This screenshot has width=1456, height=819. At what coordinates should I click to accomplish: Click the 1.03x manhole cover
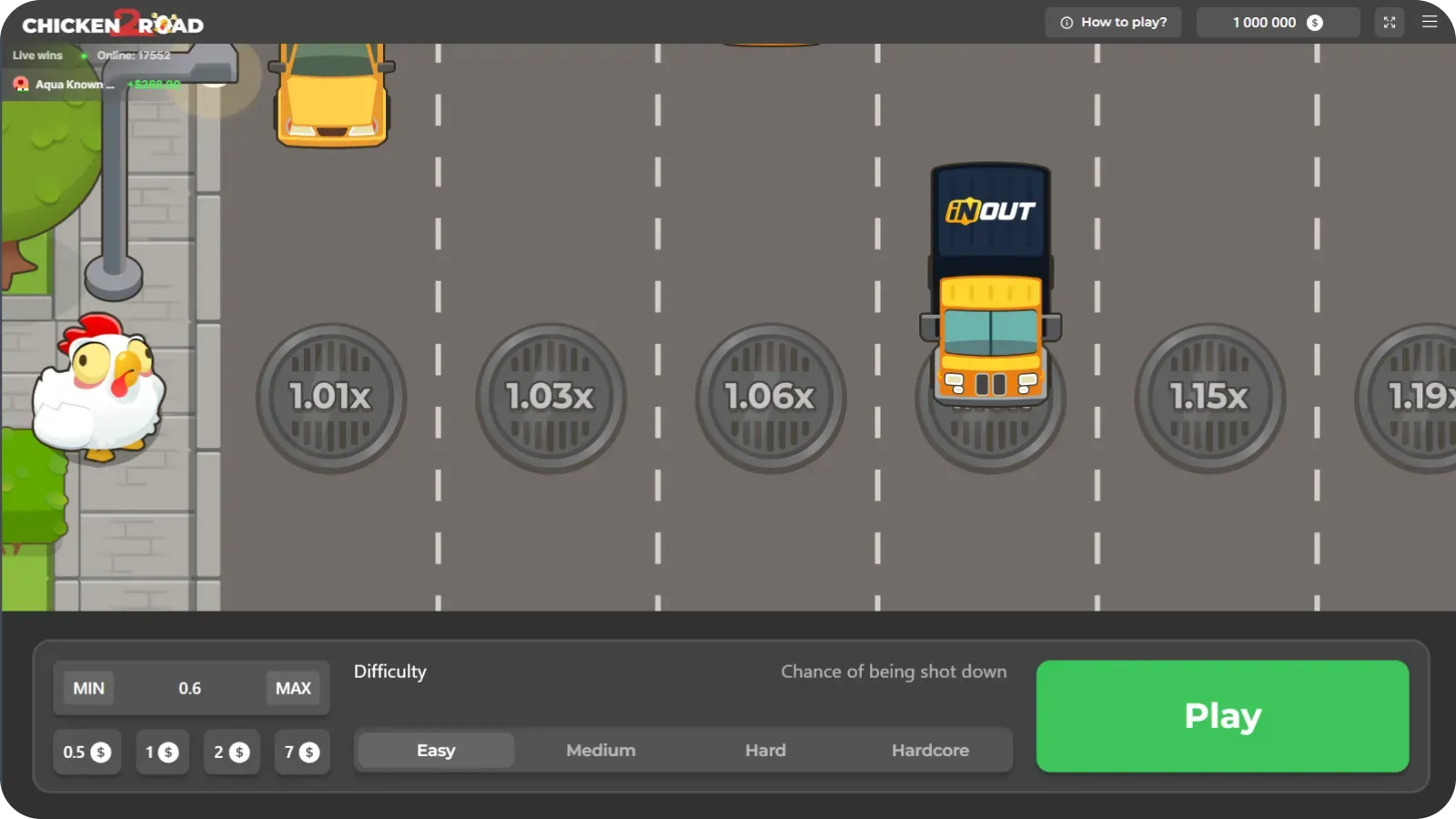tap(551, 398)
